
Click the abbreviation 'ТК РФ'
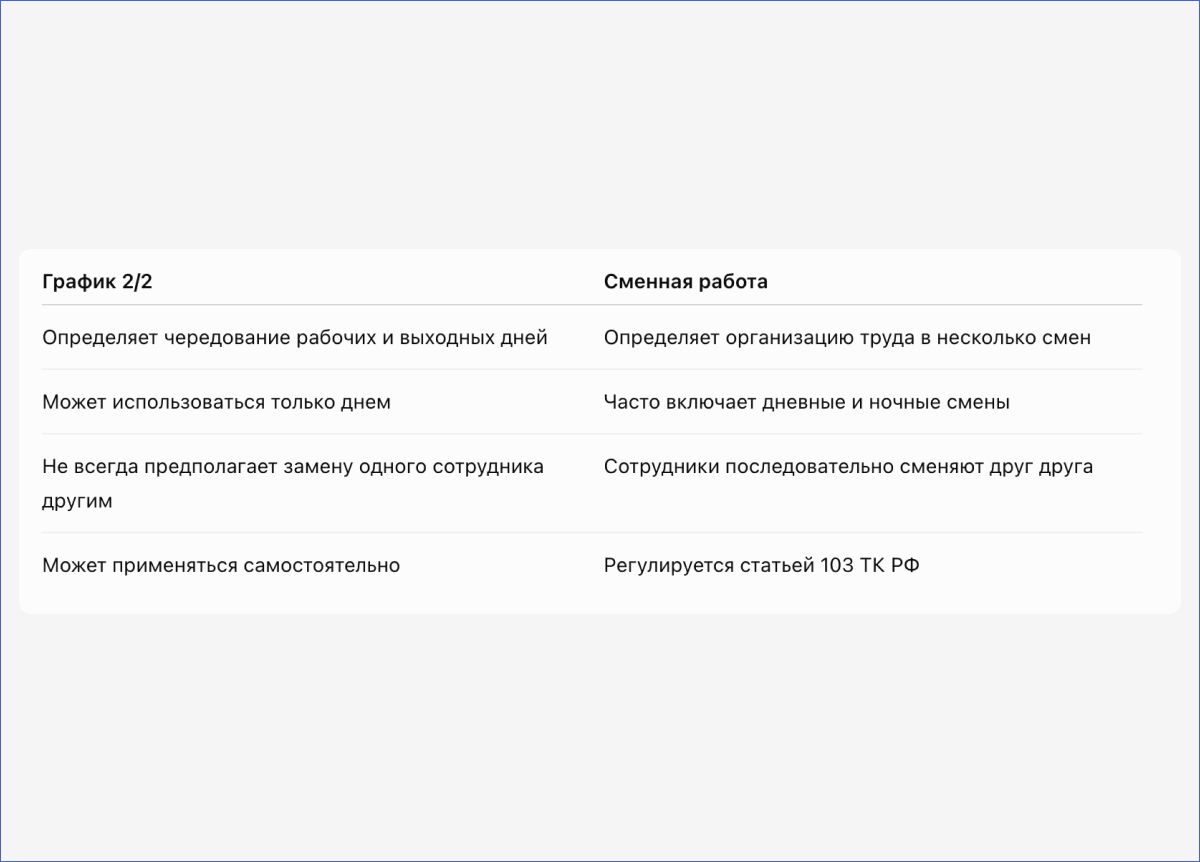coord(889,566)
